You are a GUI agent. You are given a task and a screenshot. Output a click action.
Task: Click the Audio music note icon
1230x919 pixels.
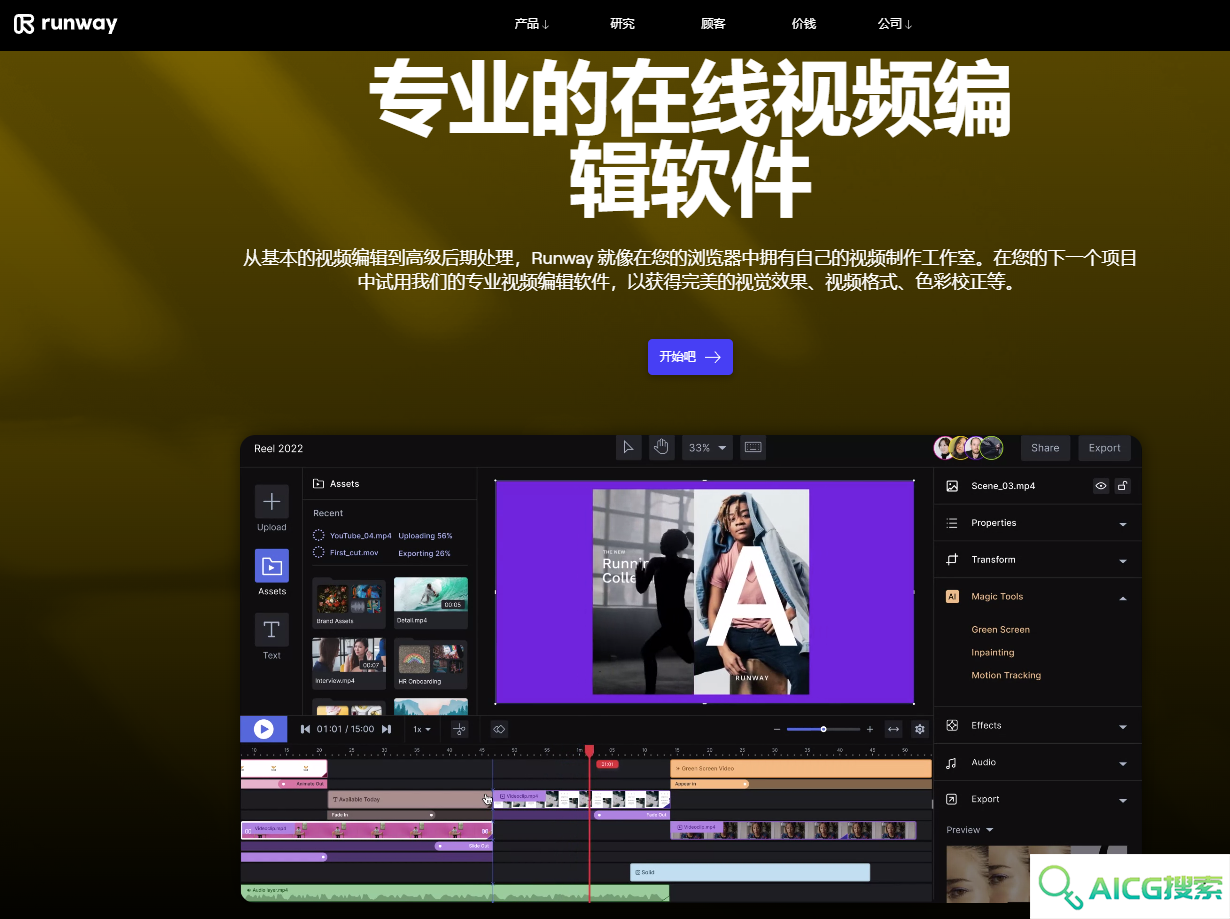click(952, 762)
